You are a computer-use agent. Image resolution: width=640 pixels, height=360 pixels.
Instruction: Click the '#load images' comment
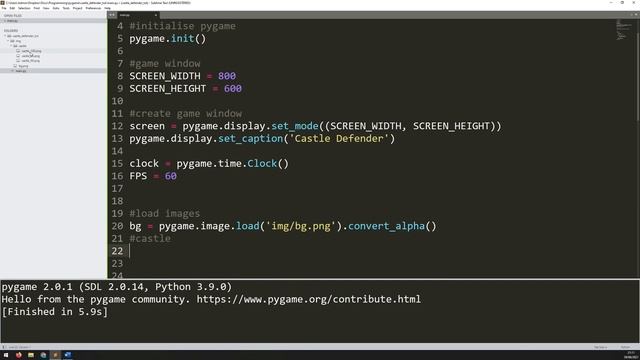click(x=165, y=213)
